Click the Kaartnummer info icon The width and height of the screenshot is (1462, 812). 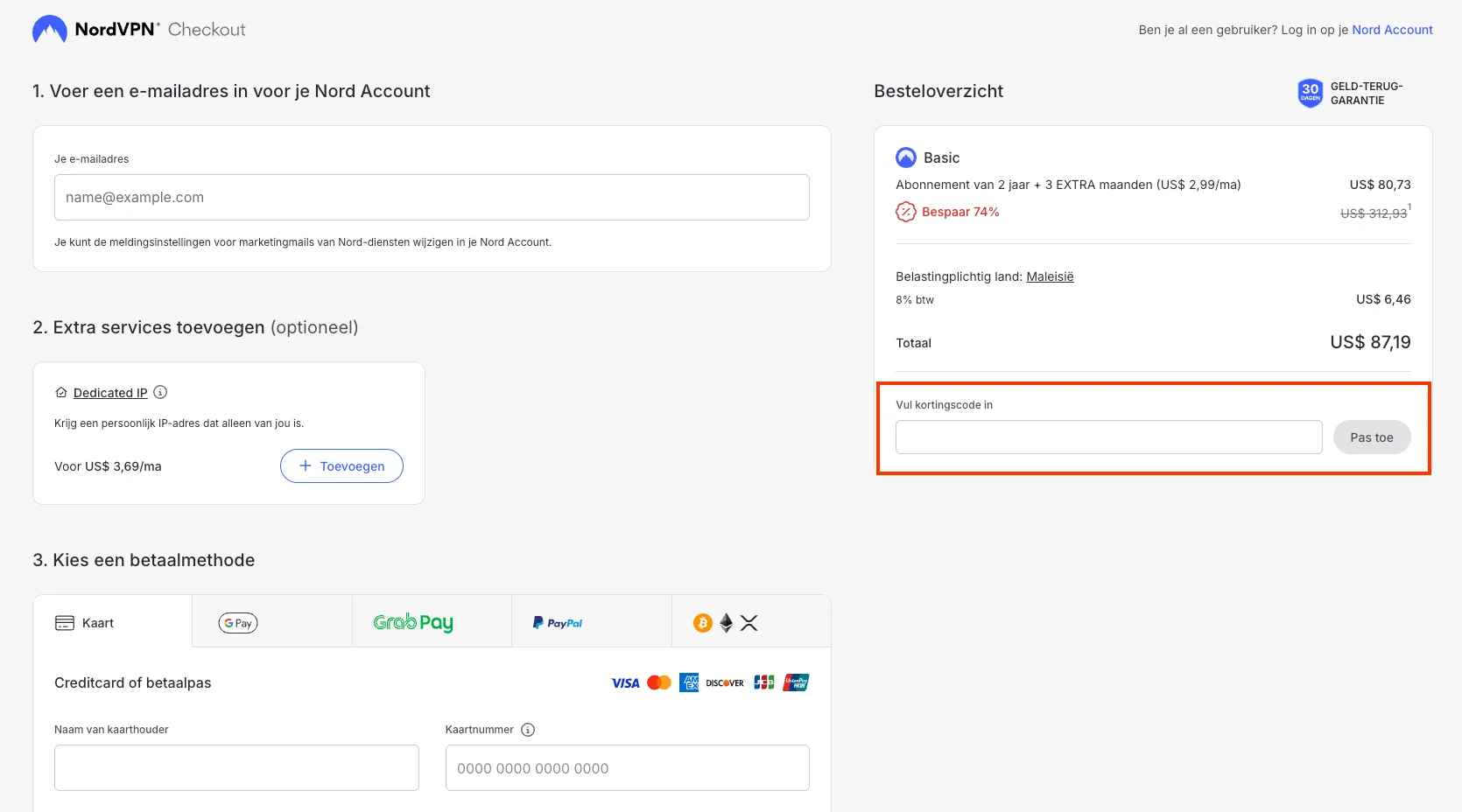pos(528,730)
